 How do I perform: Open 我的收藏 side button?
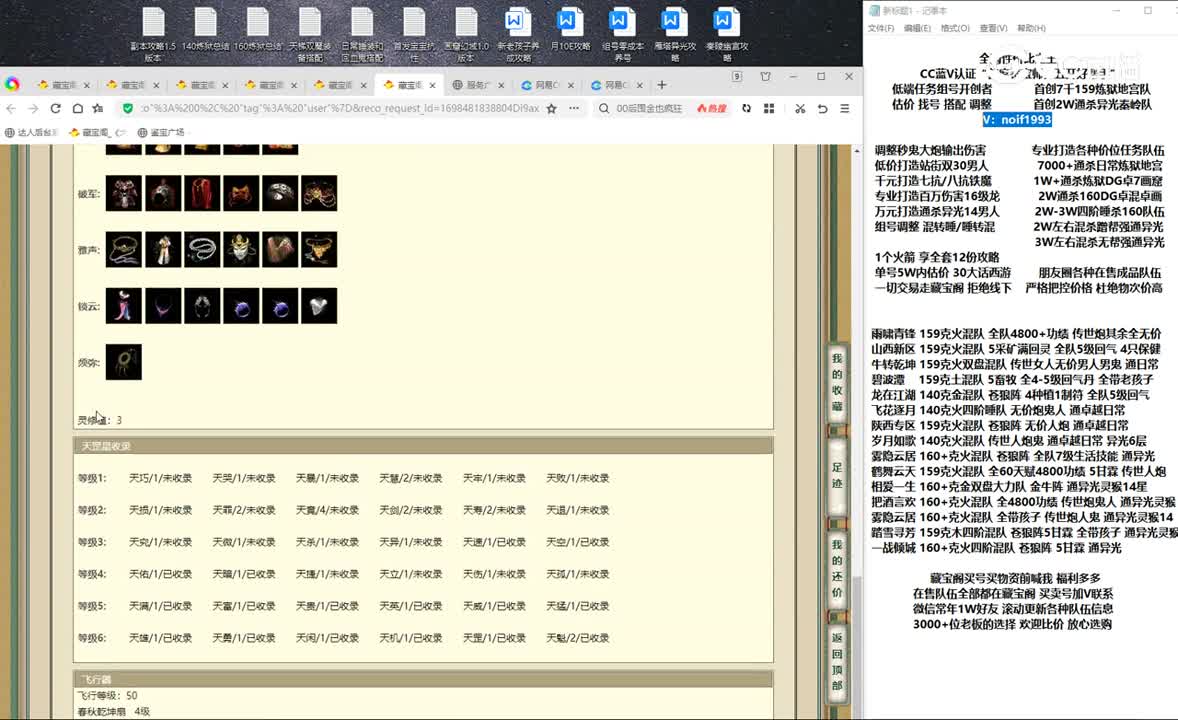(x=837, y=383)
